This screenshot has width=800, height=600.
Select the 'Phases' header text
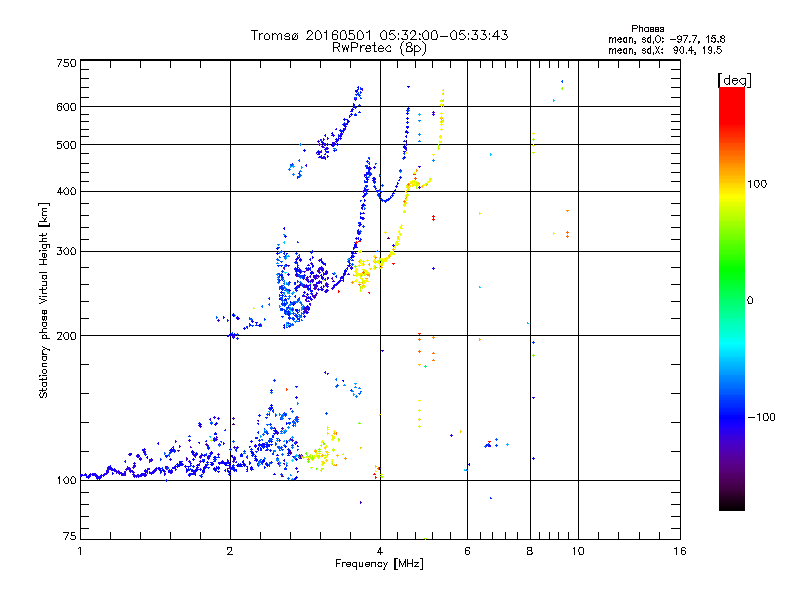tap(647, 29)
